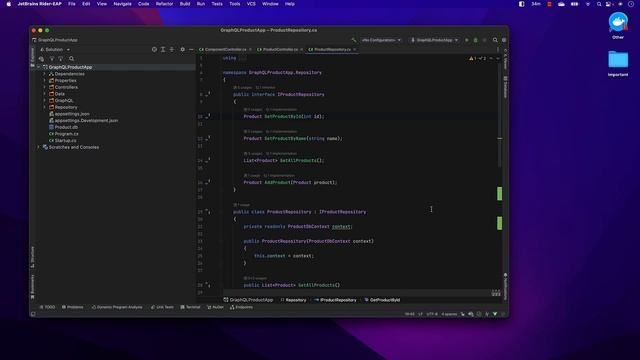Hide the Solution panel with minus icon

[x=191, y=49]
